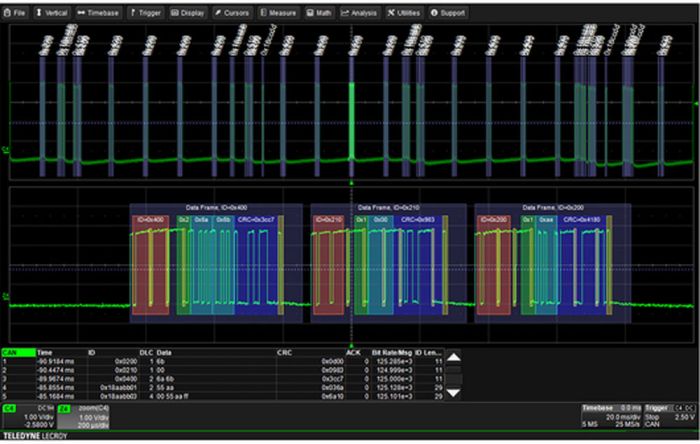Open the Timebase descriptor box
The image size is (700, 444).
point(611,416)
